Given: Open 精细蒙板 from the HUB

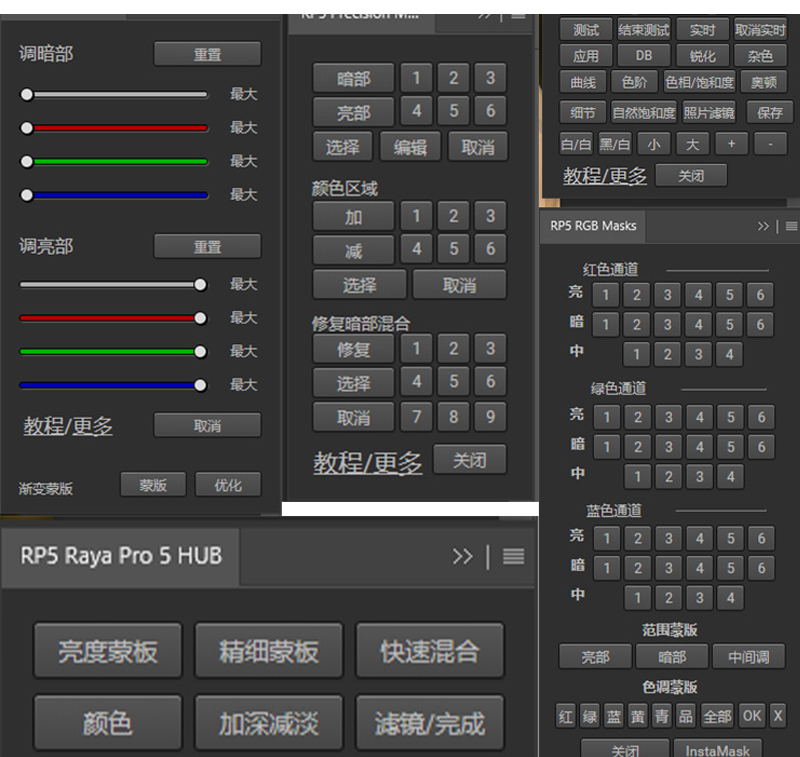Looking at the screenshot, I should click(269, 651).
